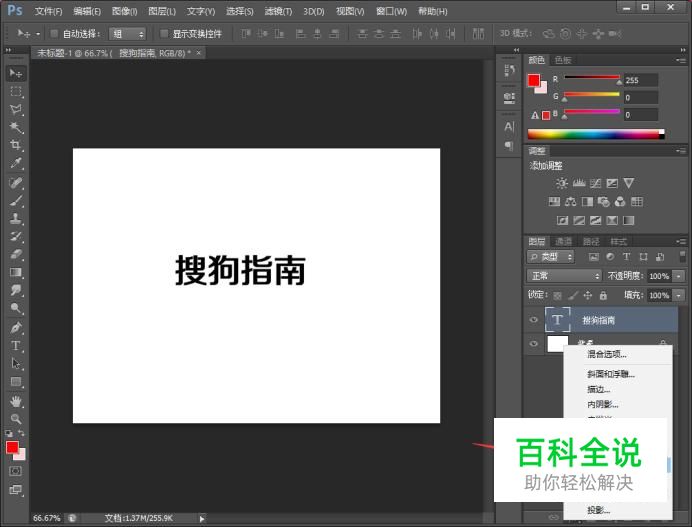Open the 图层(L) menu
This screenshot has width=692, height=527.
tap(162, 11)
